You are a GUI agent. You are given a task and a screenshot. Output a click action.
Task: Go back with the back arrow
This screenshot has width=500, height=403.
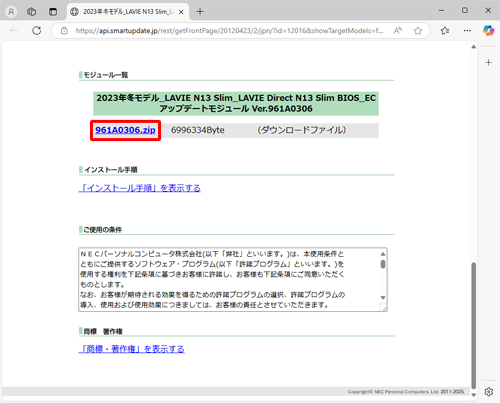click(x=14, y=31)
